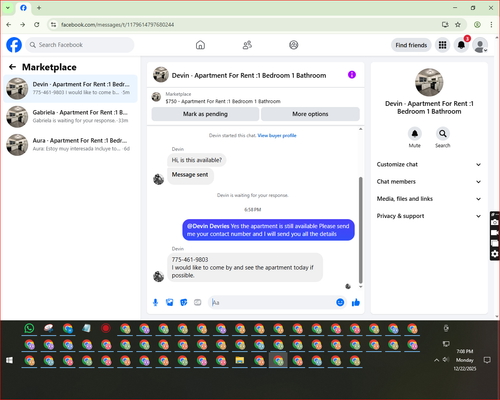Screen dimensions: 500x400
Task: Click the settings gear on side toolbar
Action: tap(495, 254)
